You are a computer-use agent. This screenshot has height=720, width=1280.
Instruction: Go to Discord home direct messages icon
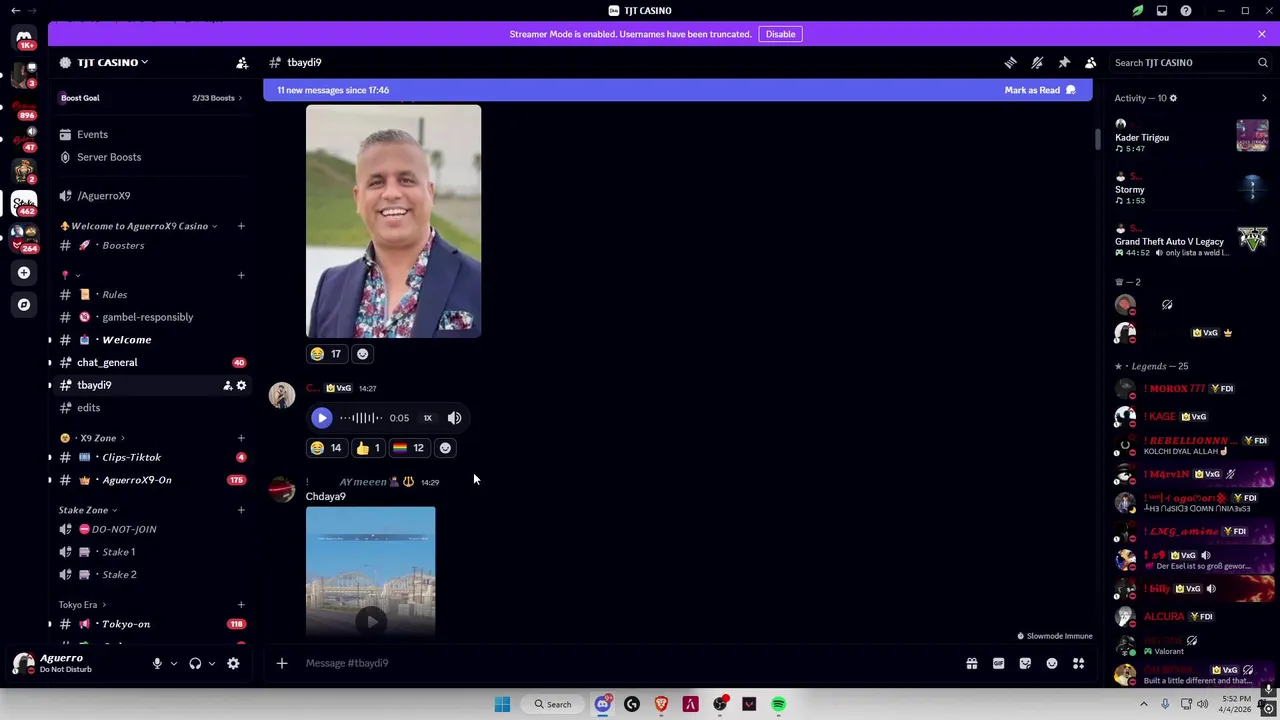(x=24, y=38)
